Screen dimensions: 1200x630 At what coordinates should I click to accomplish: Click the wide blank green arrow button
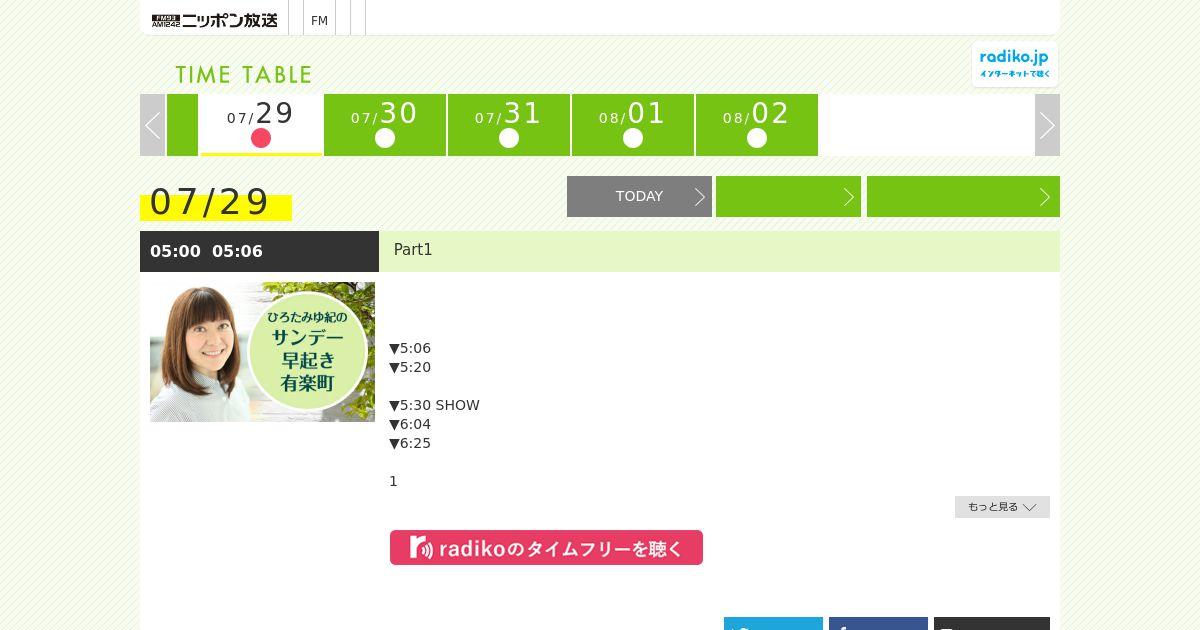click(963, 196)
